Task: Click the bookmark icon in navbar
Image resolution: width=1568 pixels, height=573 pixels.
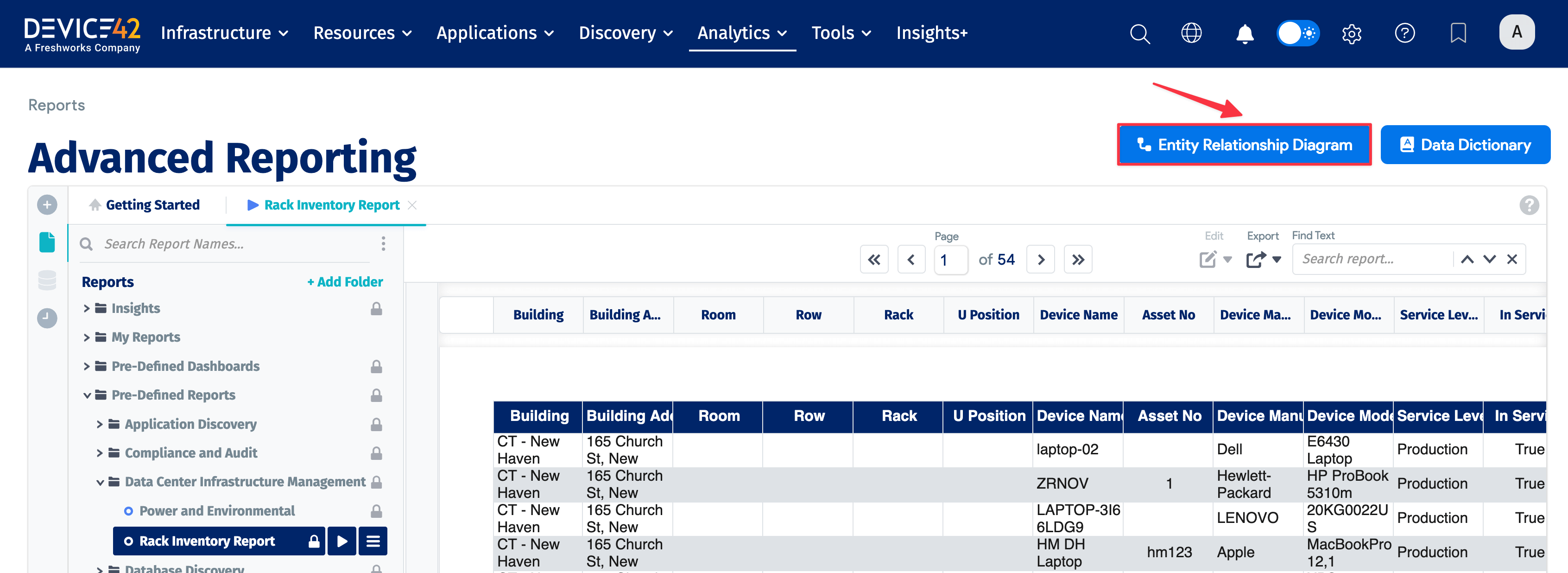Action: (1458, 33)
